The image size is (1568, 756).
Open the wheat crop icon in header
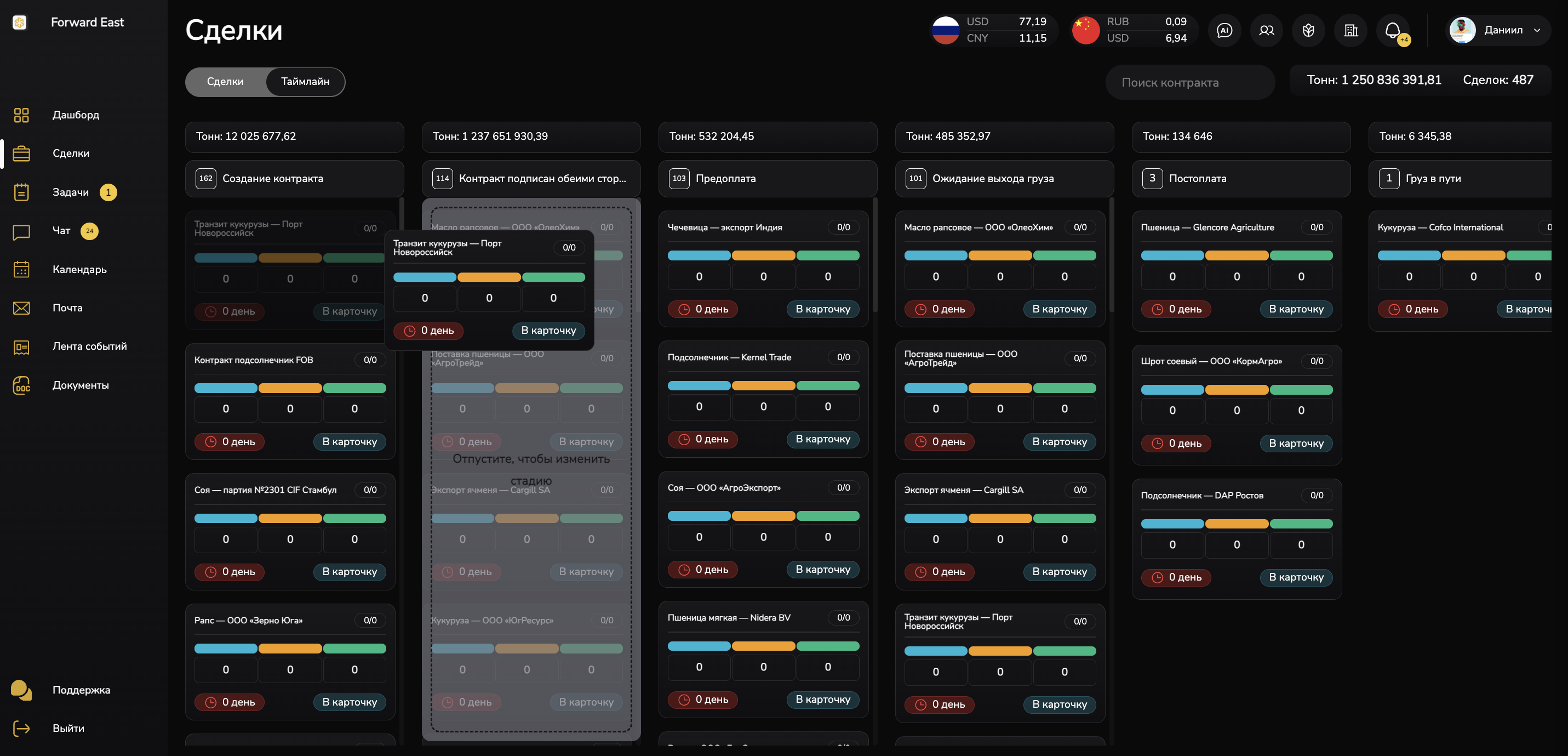[1308, 30]
